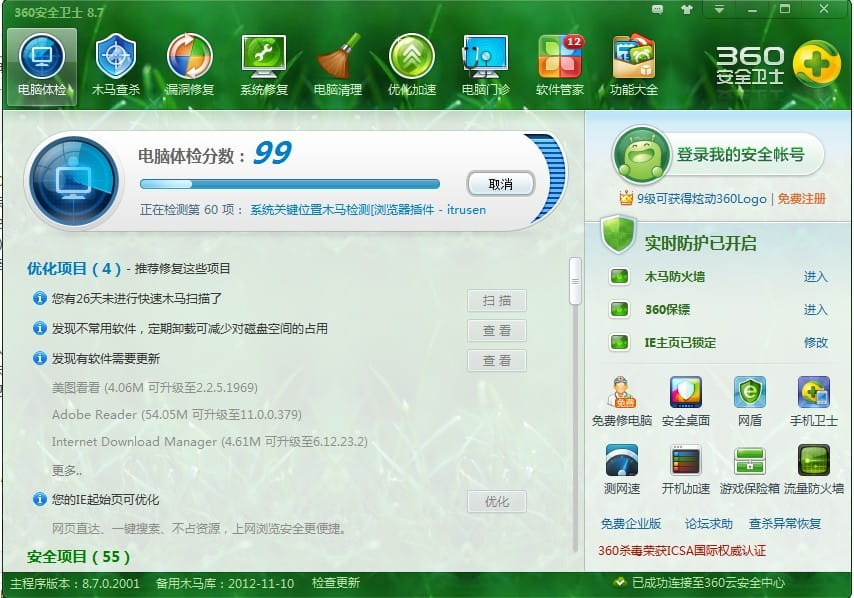Enter the 木马防火墙 protection settings

coord(814,278)
